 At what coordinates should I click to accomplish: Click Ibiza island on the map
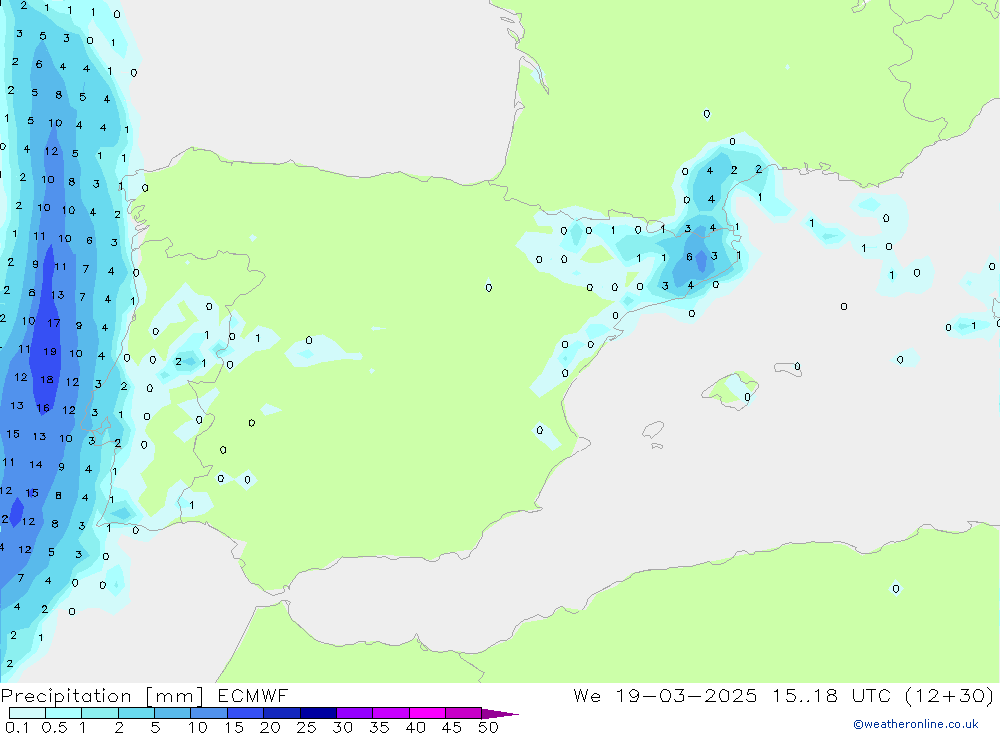653,431
